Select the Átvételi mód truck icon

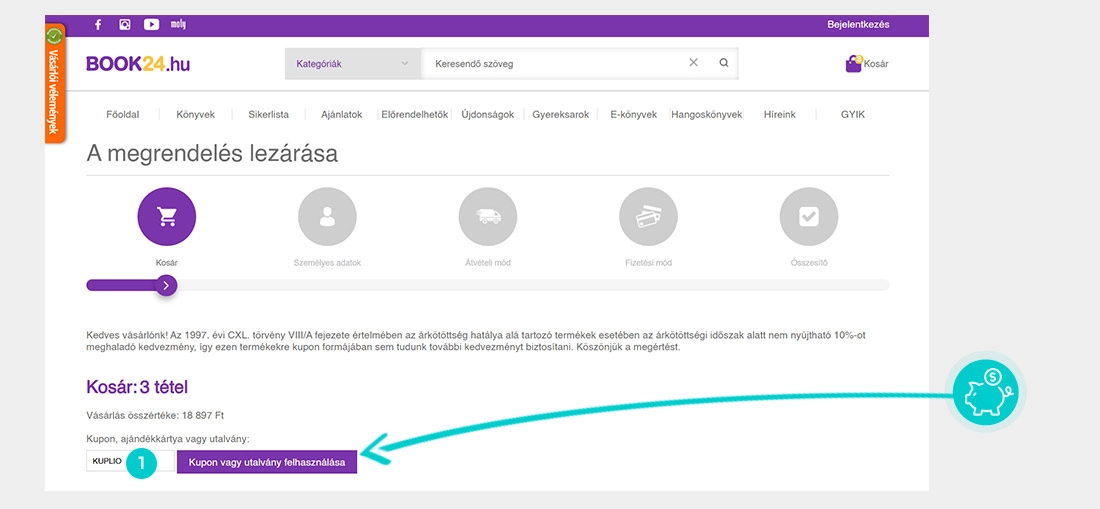click(x=488, y=217)
